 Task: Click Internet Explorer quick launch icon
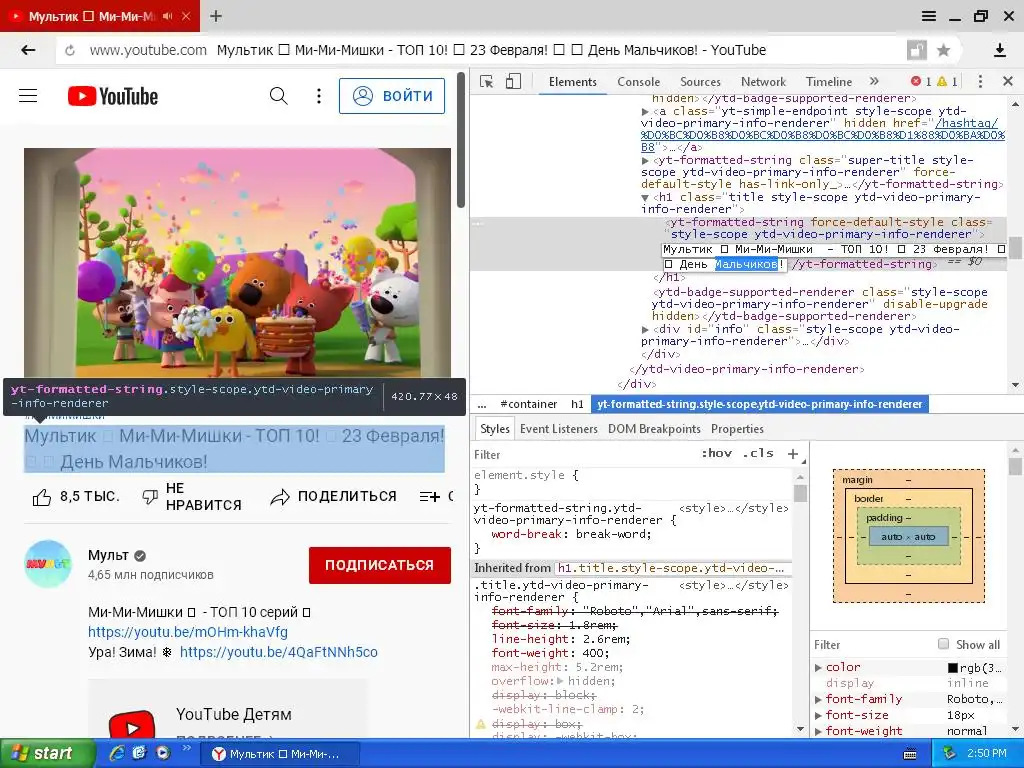[x=117, y=753]
